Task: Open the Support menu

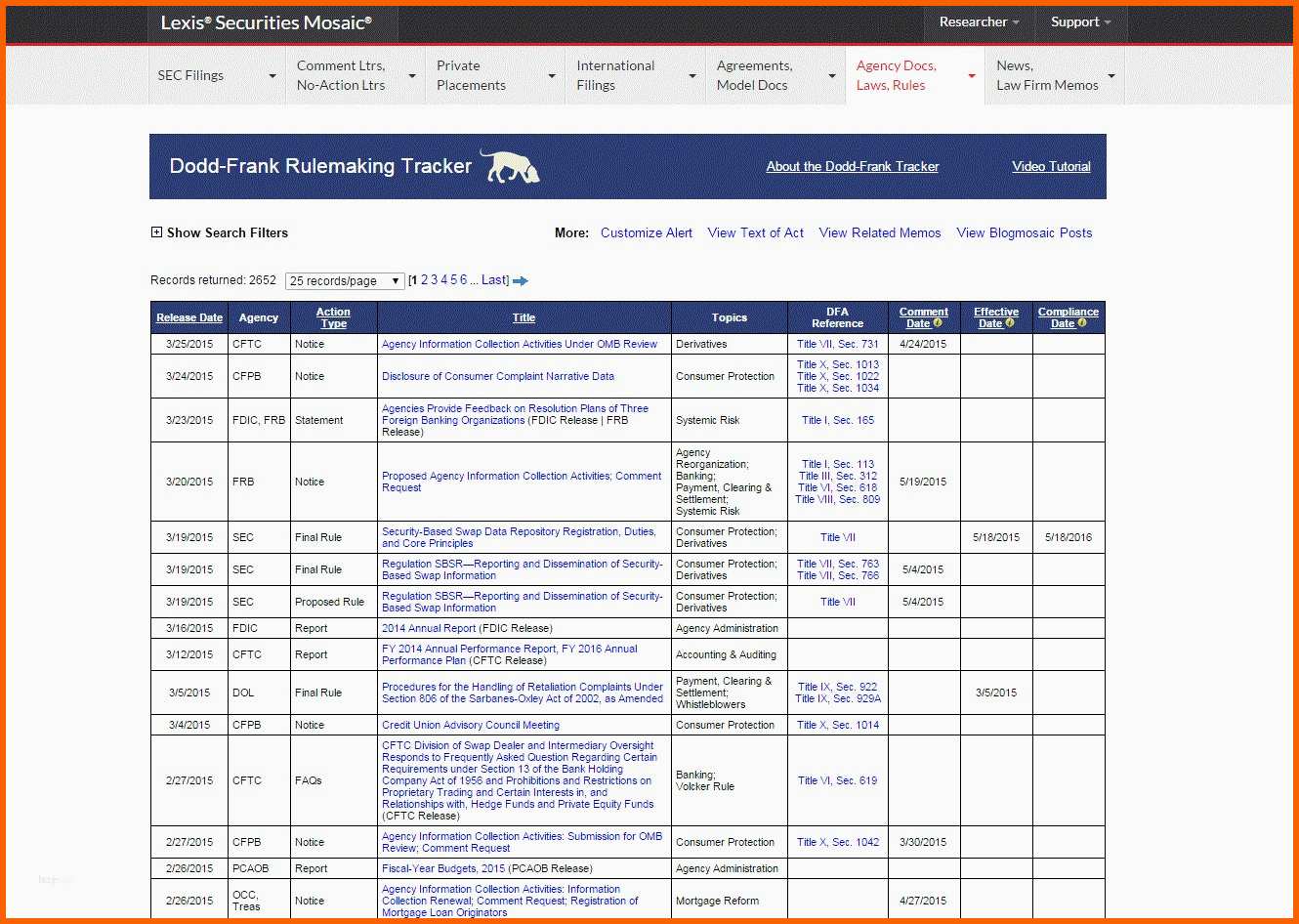Action: (x=1080, y=21)
